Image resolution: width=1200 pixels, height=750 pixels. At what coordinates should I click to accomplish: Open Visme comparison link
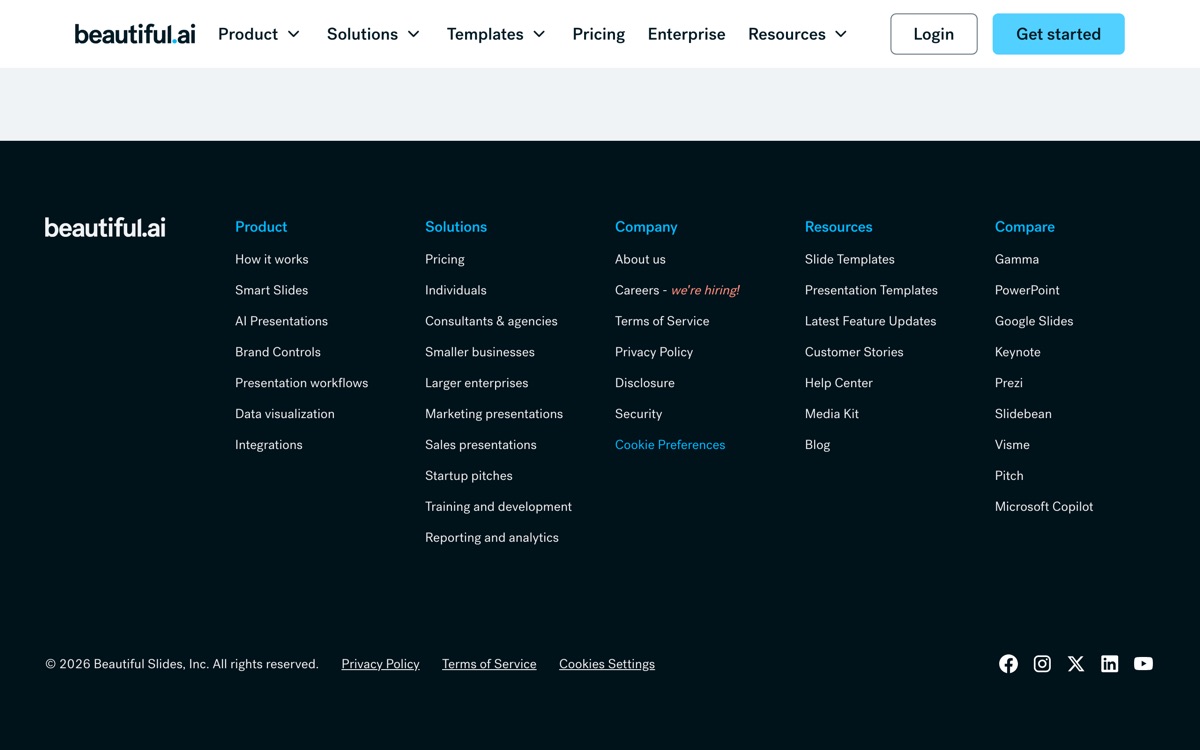1012,445
